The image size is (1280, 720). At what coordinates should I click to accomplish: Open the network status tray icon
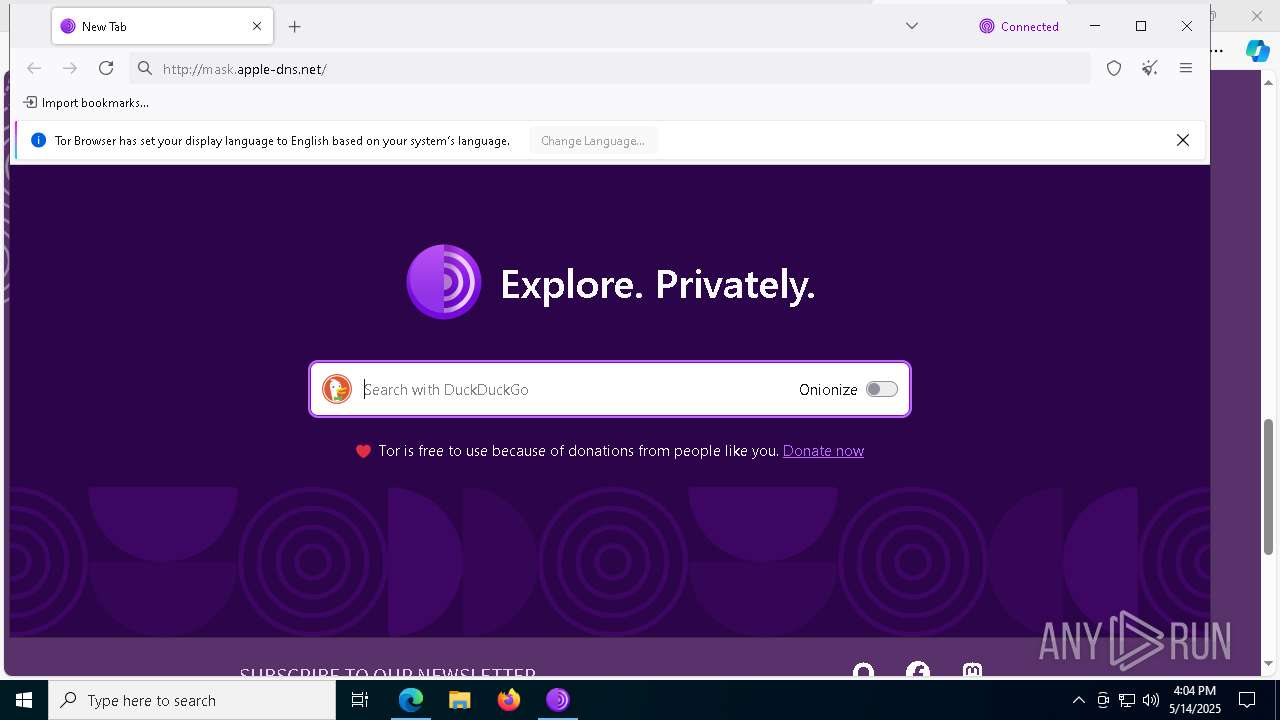coord(1127,700)
